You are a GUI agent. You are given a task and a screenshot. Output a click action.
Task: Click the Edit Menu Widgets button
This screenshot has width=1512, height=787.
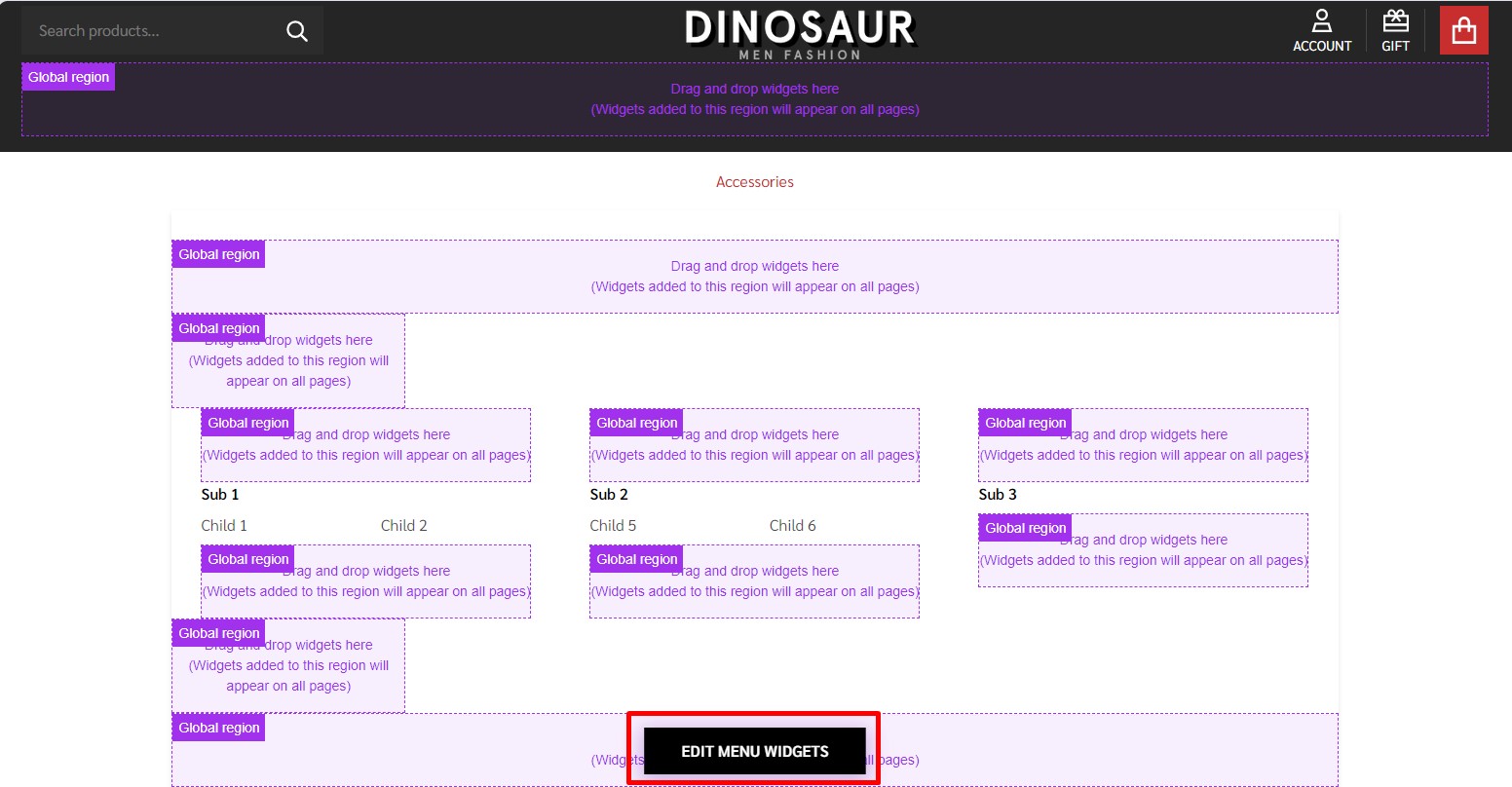[755, 751]
